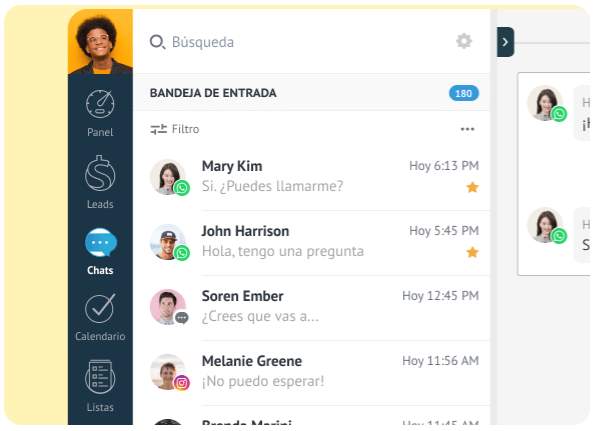Image resolution: width=598 pixels, height=431 pixels.
Task: Open the Calendario checkmark icon
Action: (x=100, y=308)
